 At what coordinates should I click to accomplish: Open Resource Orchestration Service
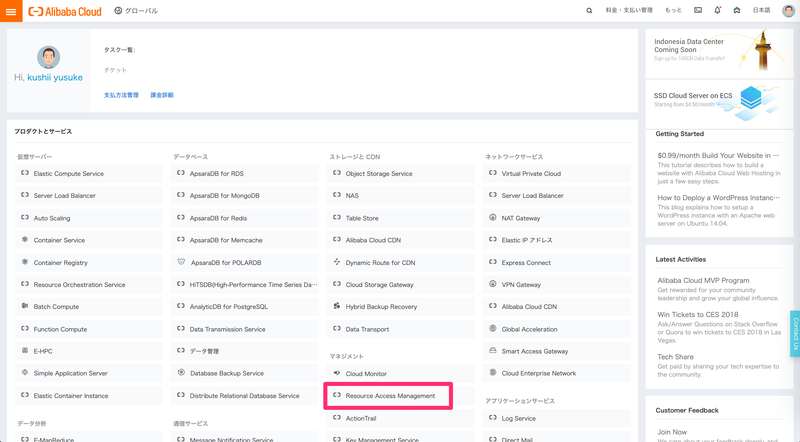(x=88, y=284)
